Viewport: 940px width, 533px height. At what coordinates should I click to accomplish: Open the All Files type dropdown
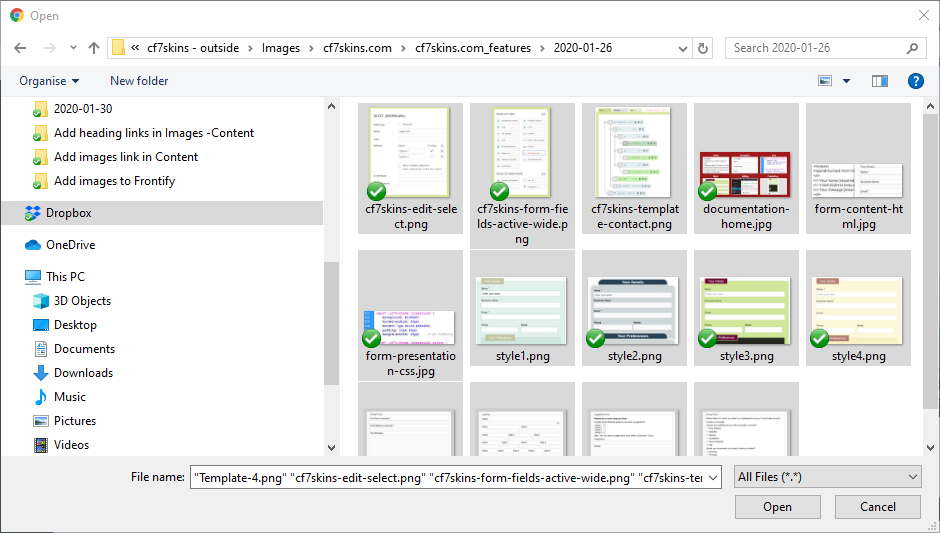826,478
